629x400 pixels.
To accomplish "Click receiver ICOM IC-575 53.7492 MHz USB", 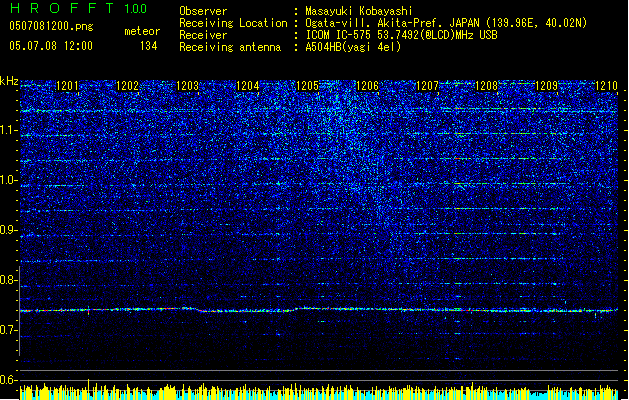I will pyautogui.click(x=401, y=35).
